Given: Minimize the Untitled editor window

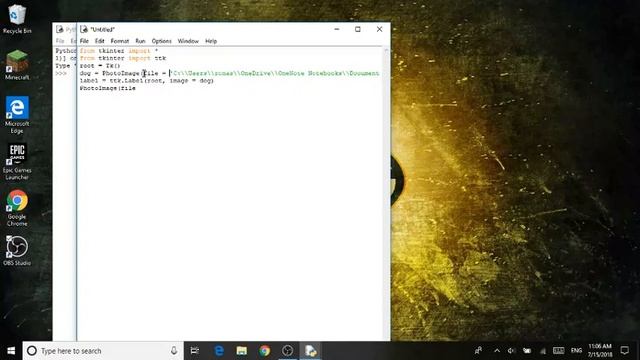Looking at the screenshot, I should pos(337,29).
